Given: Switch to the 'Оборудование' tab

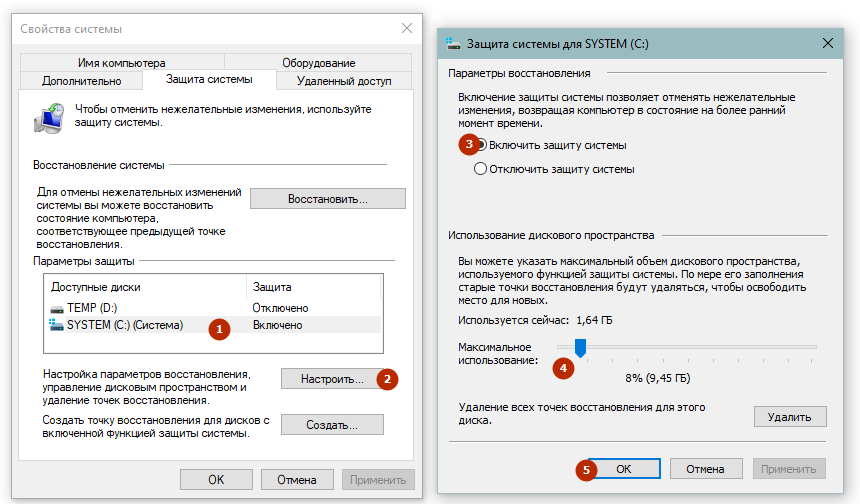Looking at the screenshot, I should pos(318,63).
